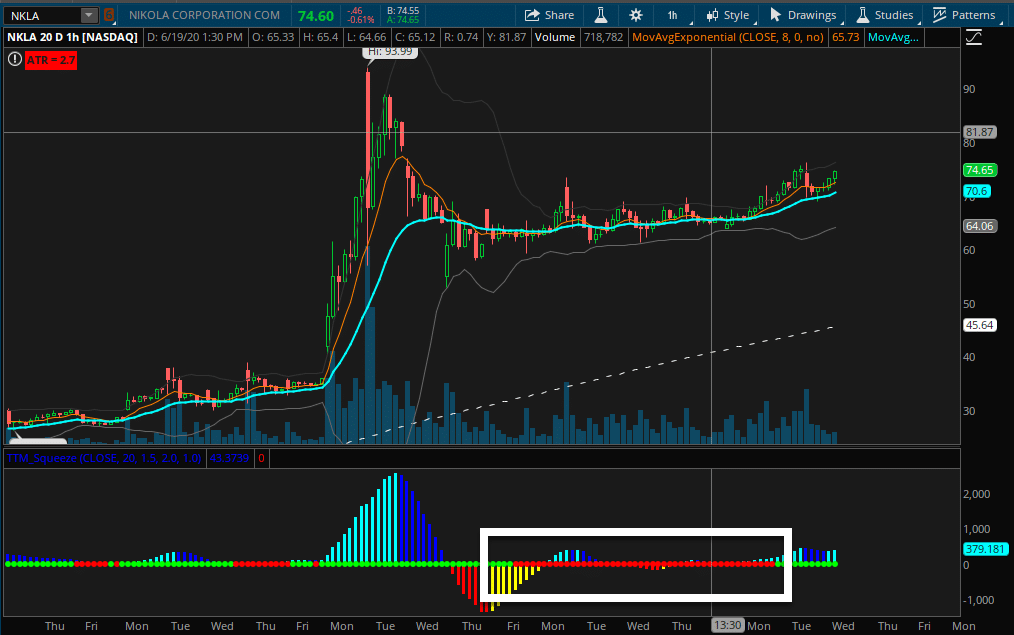This screenshot has width=1014, height=635.
Task: Click the 2,000 lower study axis label
Action: point(976,494)
